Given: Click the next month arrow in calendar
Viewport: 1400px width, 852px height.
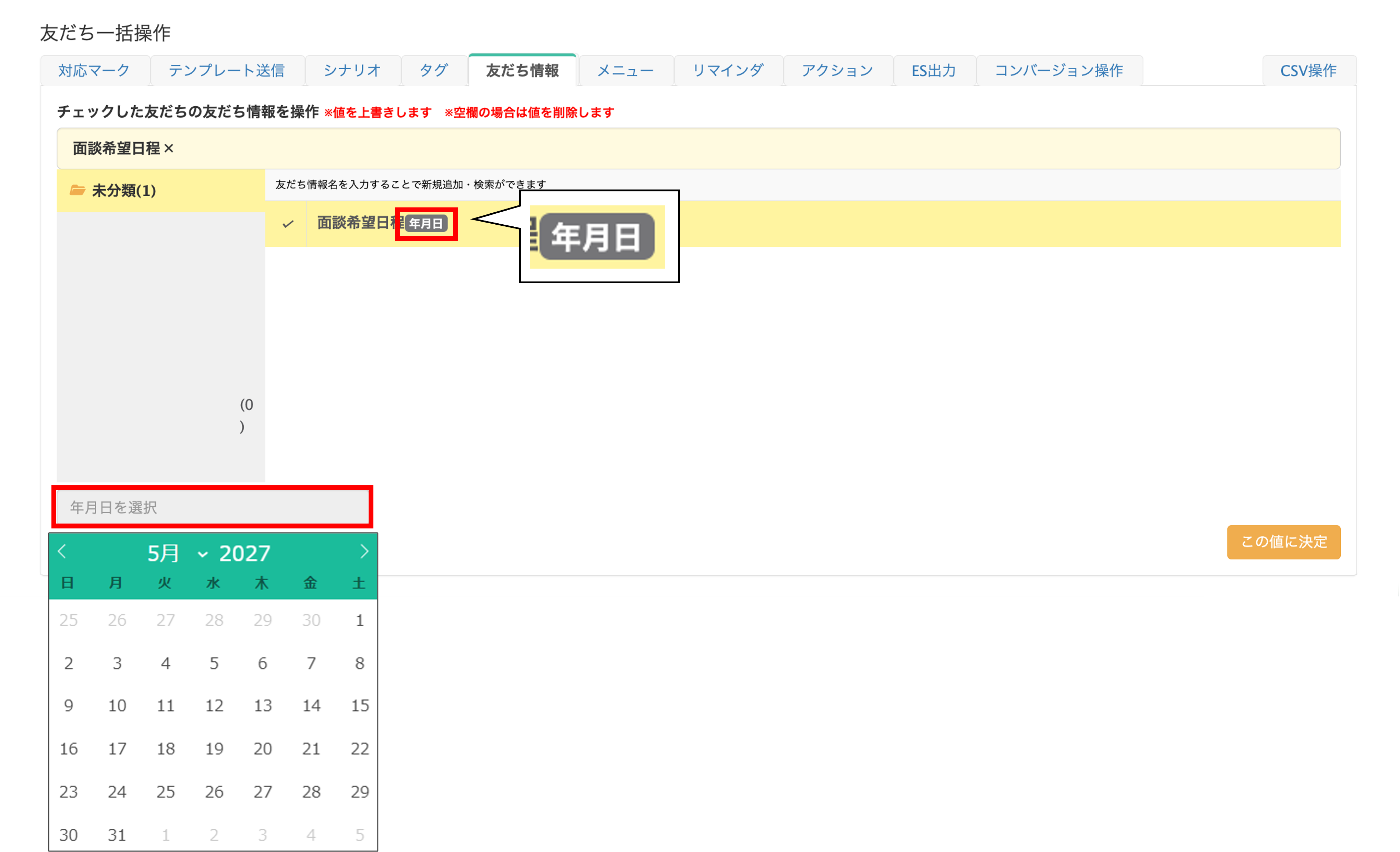Looking at the screenshot, I should click(x=364, y=551).
